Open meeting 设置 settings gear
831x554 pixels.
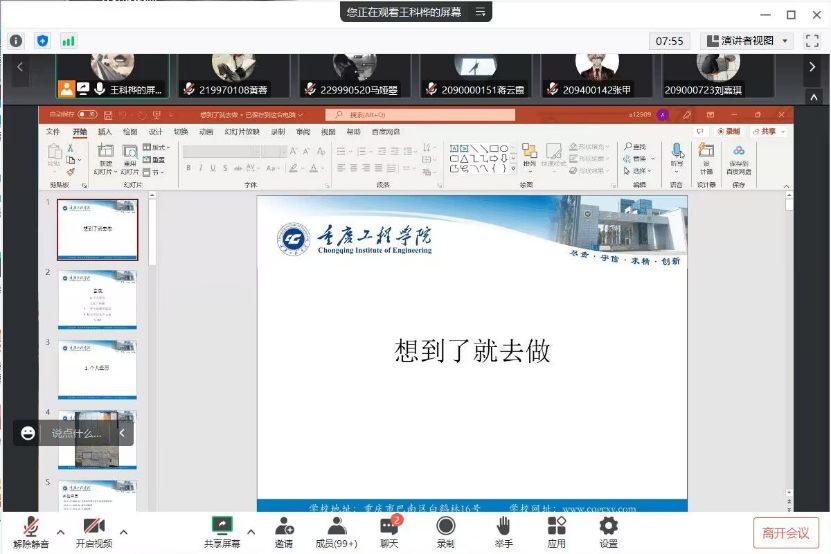[x=608, y=530]
